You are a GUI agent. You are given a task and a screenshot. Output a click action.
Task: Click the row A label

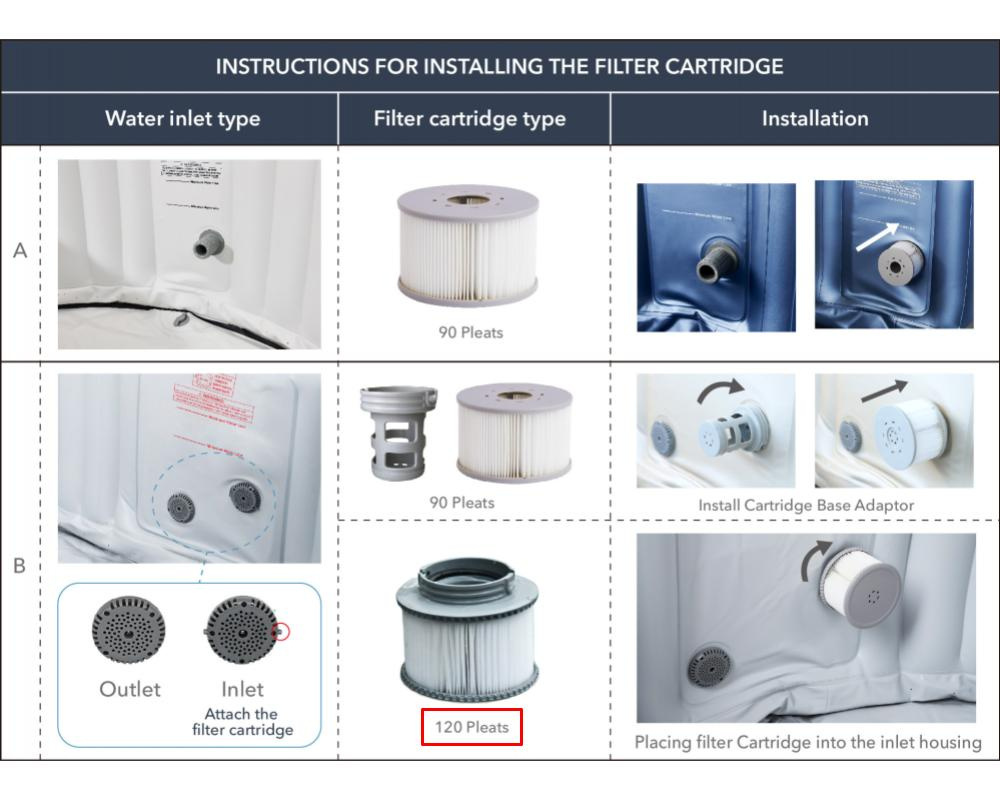20,251
